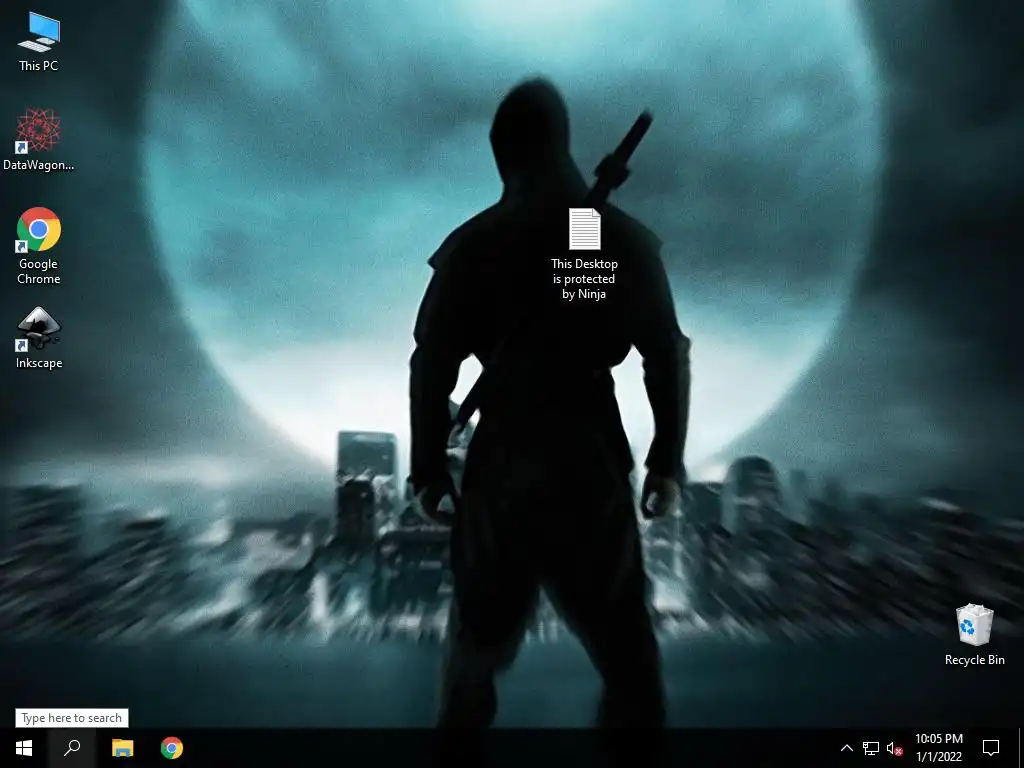Select the Inkscape desktop shortcut
The image size is (1024, 768).
(39, 338)
